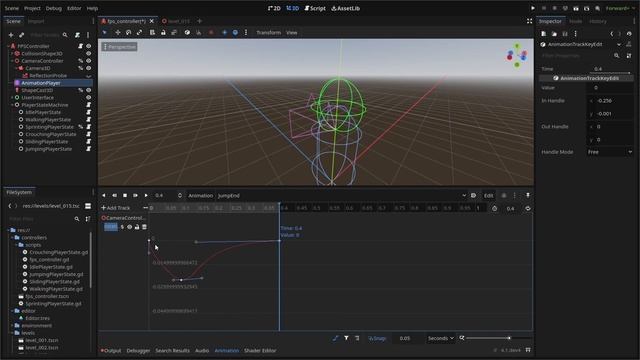Switch to the Node tab
The image size is (640, 360).
tap(576, 21)
